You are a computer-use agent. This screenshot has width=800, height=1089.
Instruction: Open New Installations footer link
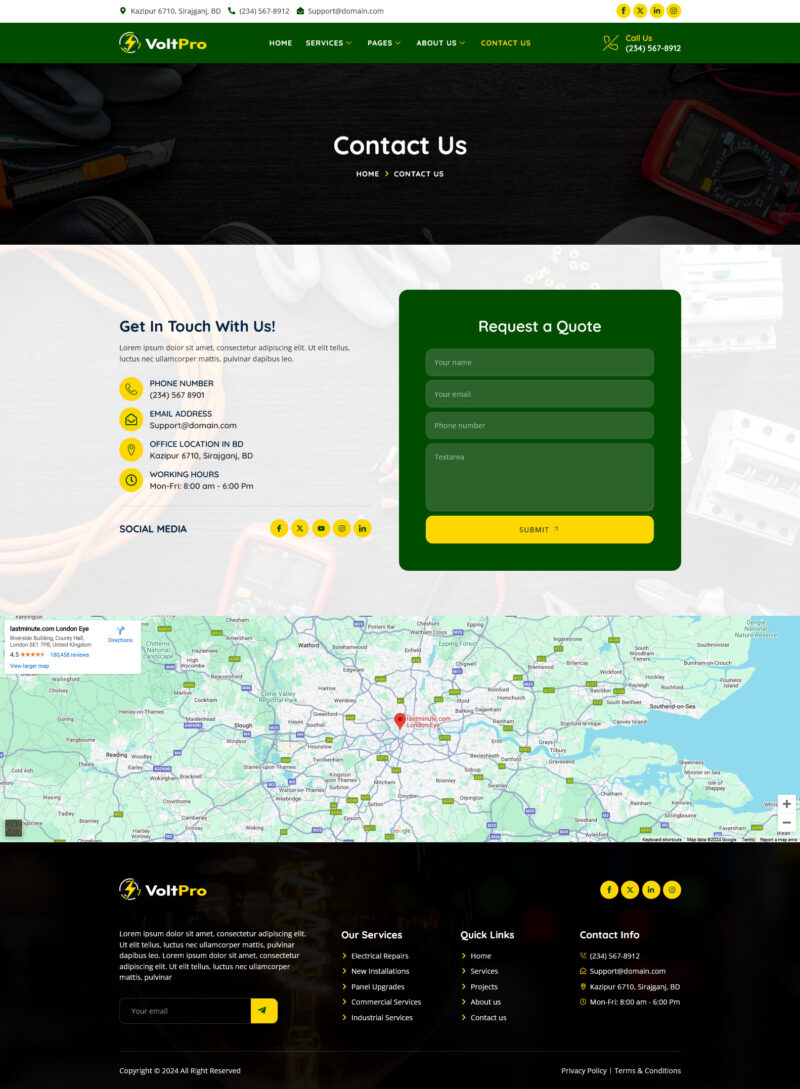pyautogui.click(x=380, y=971)
